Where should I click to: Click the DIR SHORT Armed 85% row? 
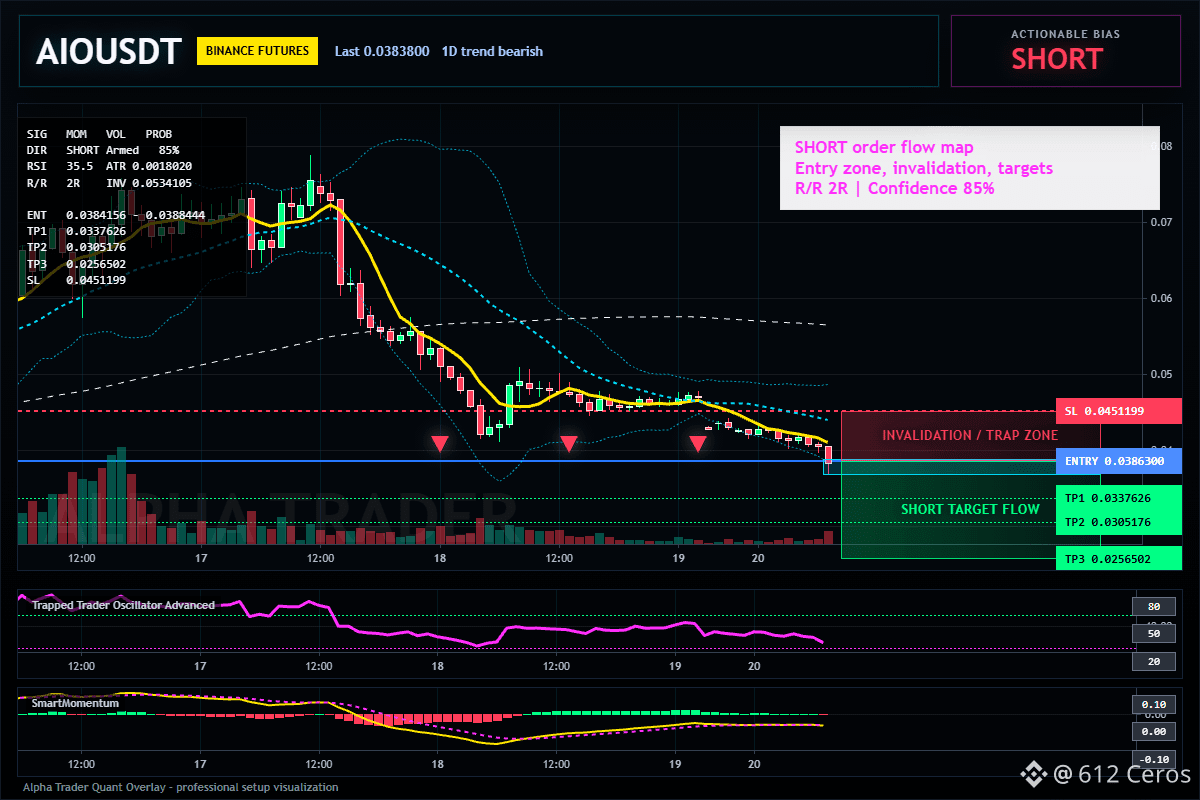[103, 149]
